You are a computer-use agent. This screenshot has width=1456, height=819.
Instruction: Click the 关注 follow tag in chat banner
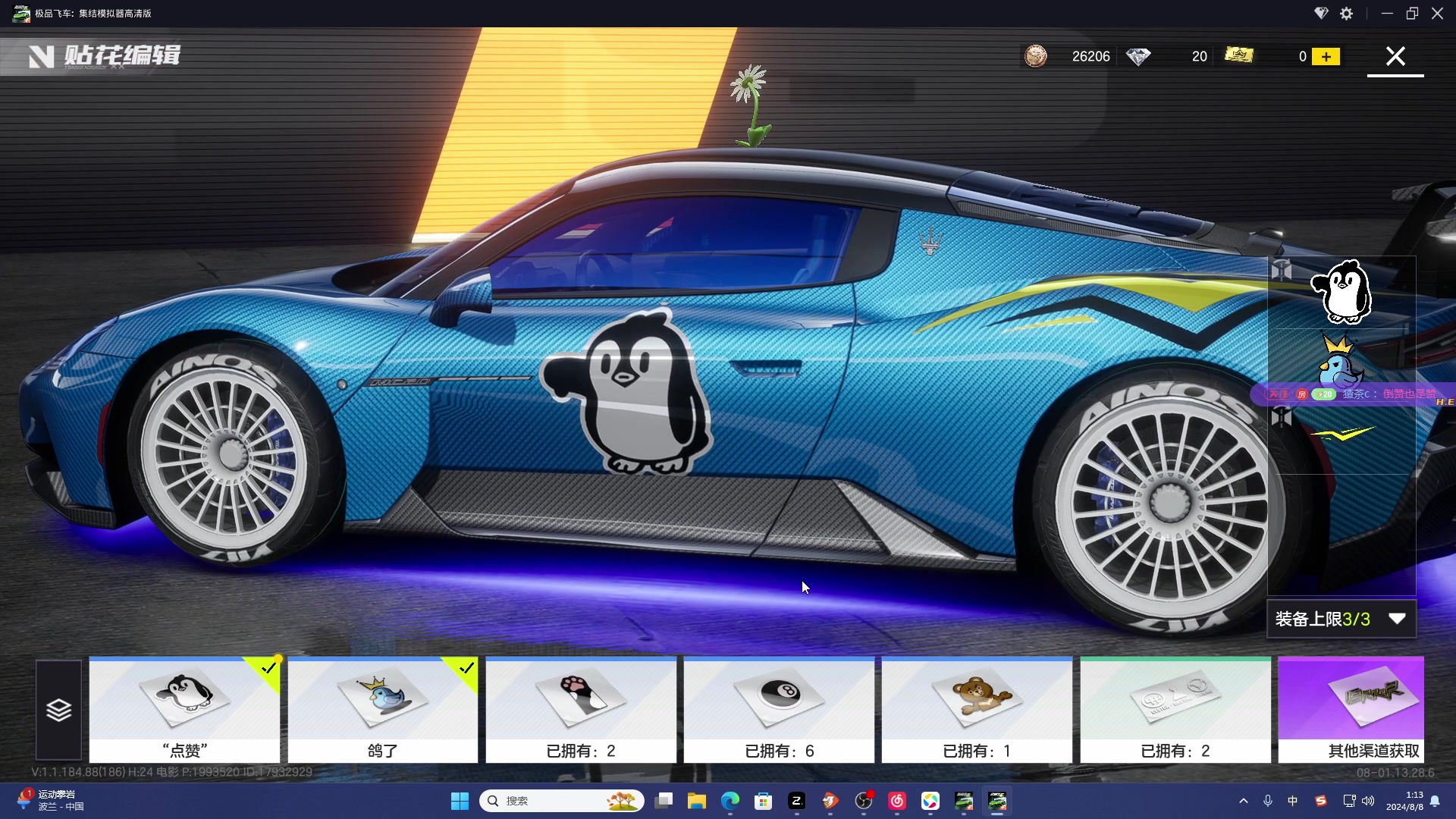(1279, 394)
